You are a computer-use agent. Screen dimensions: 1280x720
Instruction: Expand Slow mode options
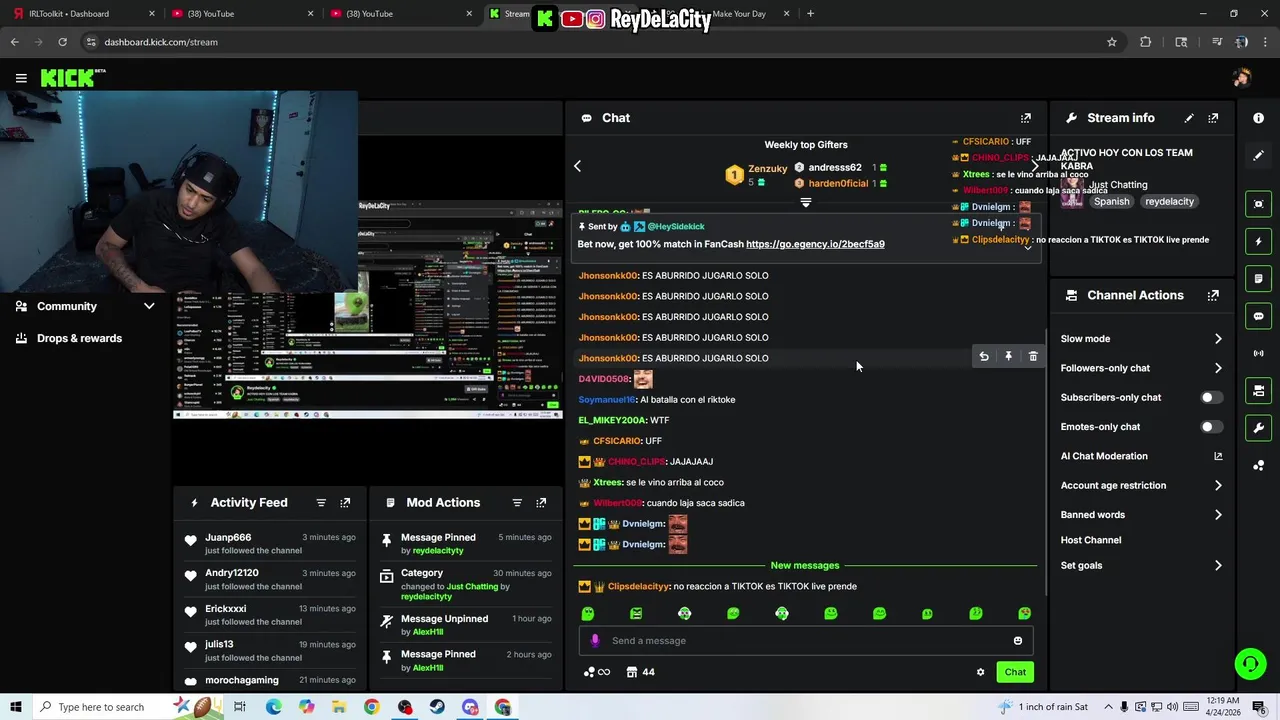pos(1218,339)
